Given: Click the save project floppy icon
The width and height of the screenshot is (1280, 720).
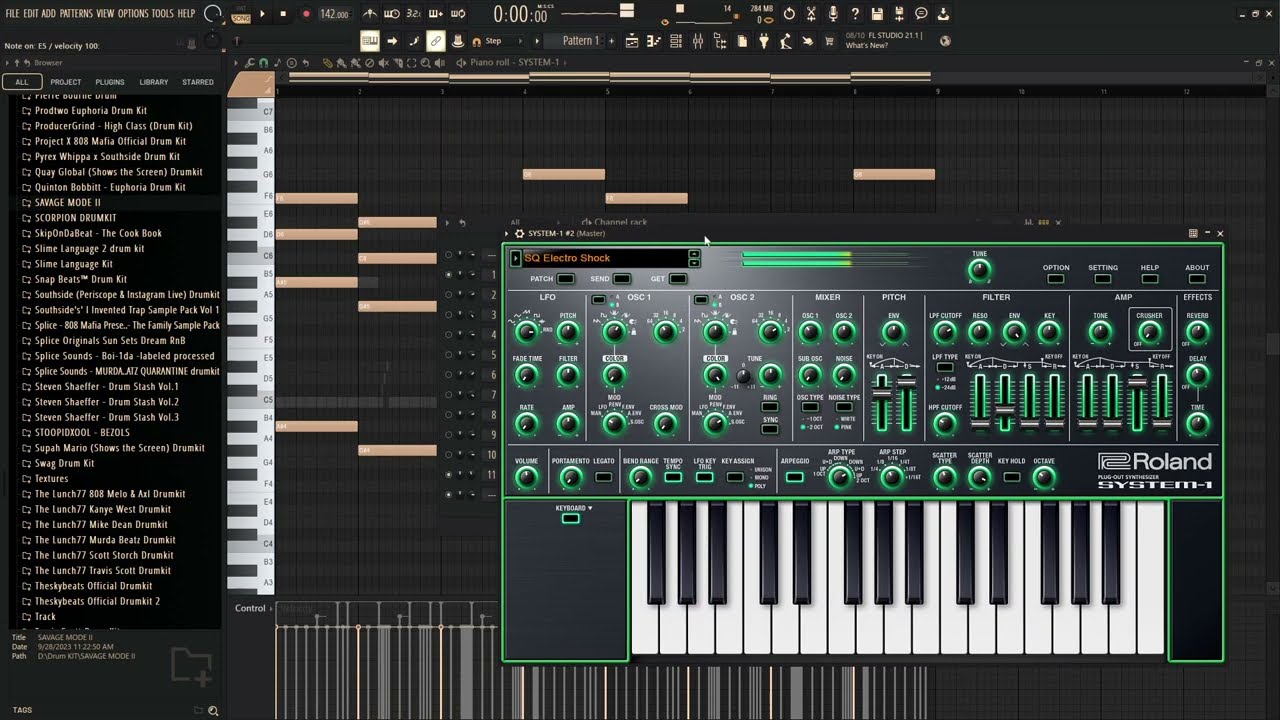Looking at the screenshot, I should point(877,14).
